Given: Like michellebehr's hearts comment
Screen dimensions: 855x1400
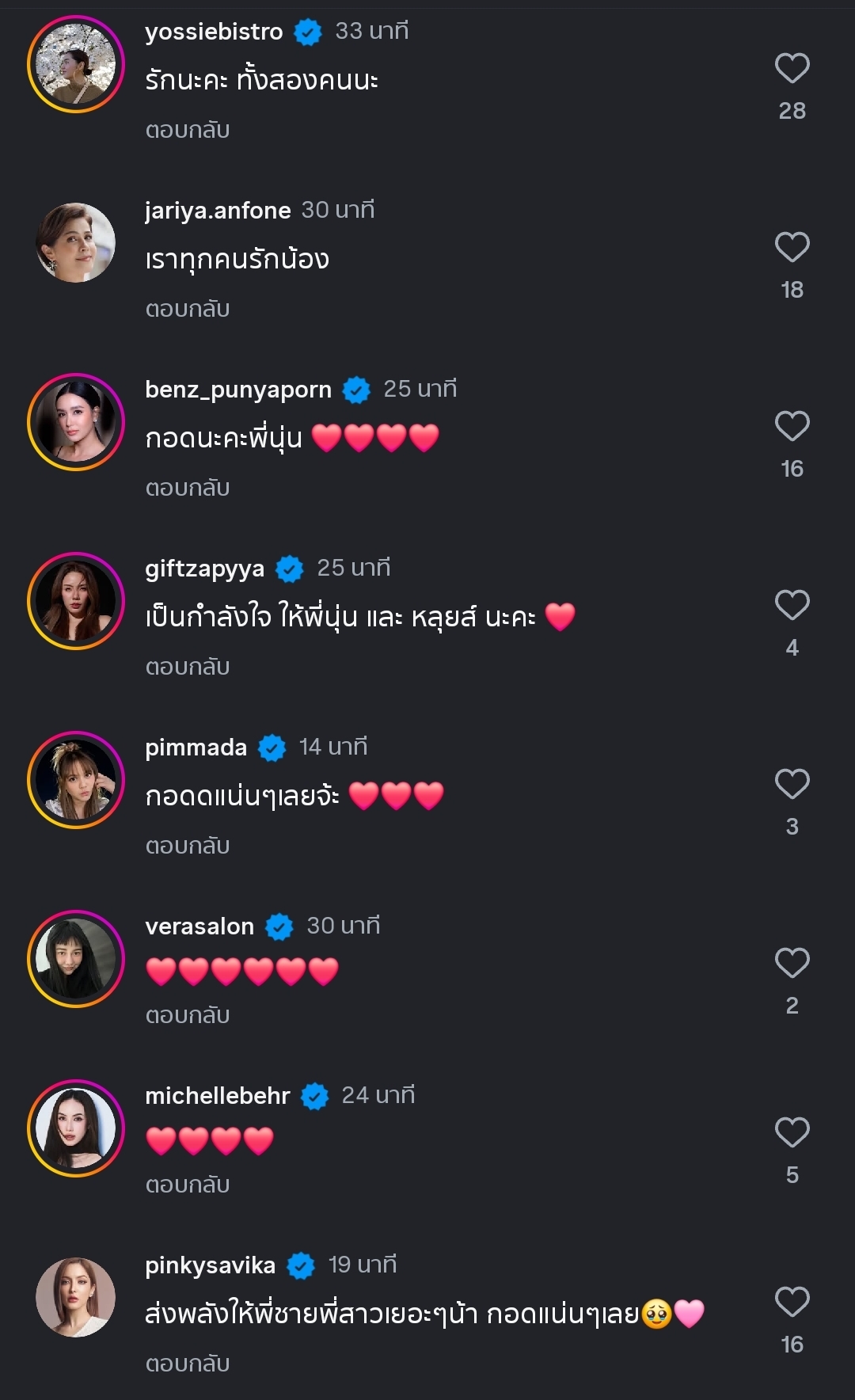Looking at the screenshot, I should pyautogui.click(x=792, y=1132).
